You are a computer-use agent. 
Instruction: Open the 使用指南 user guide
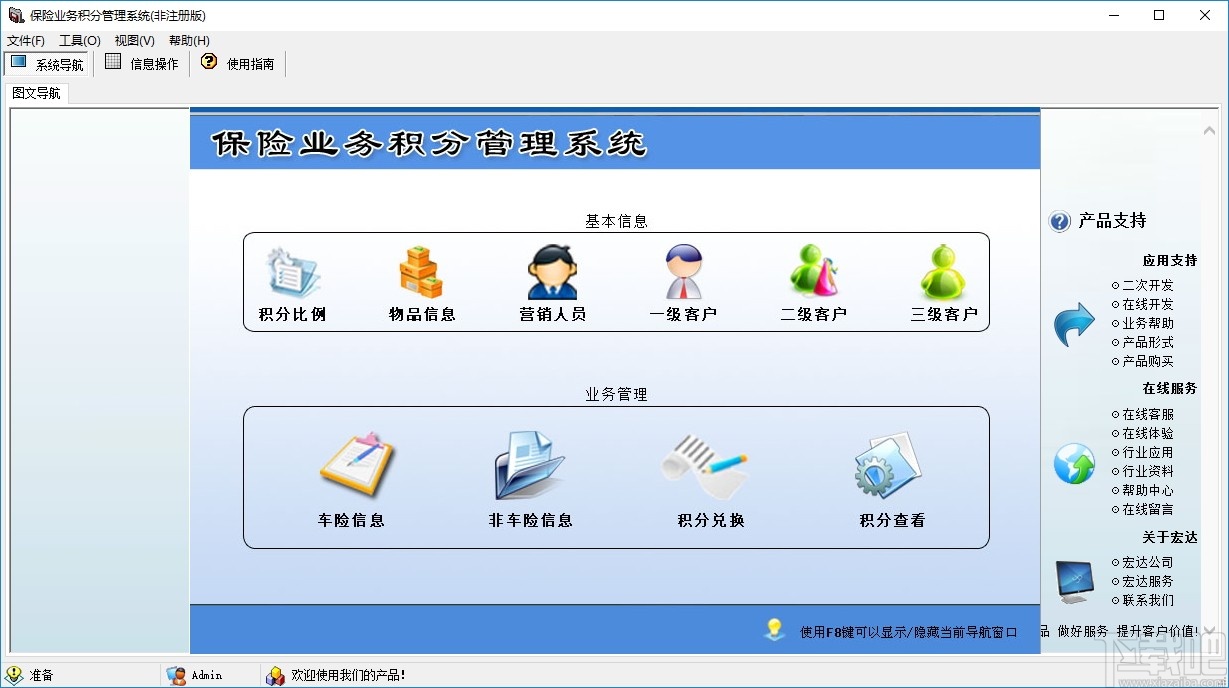[x=237, y=62]
